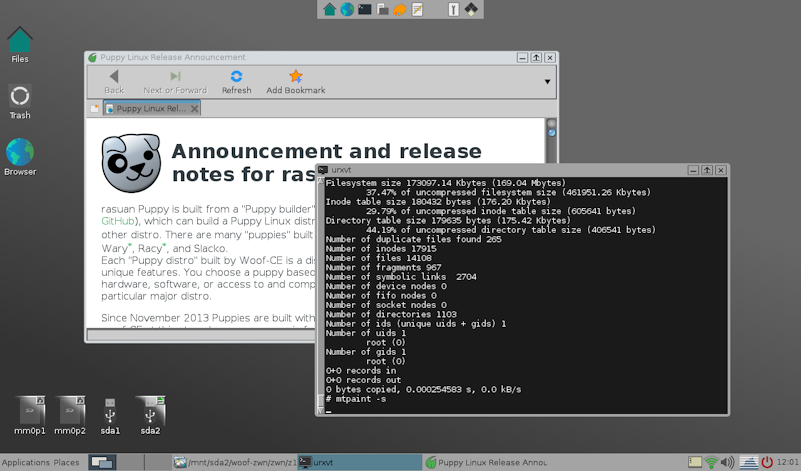This screenshot has height=471, width=801.
Task: Launch the Browser desktop icon
Action: (20, 157)
